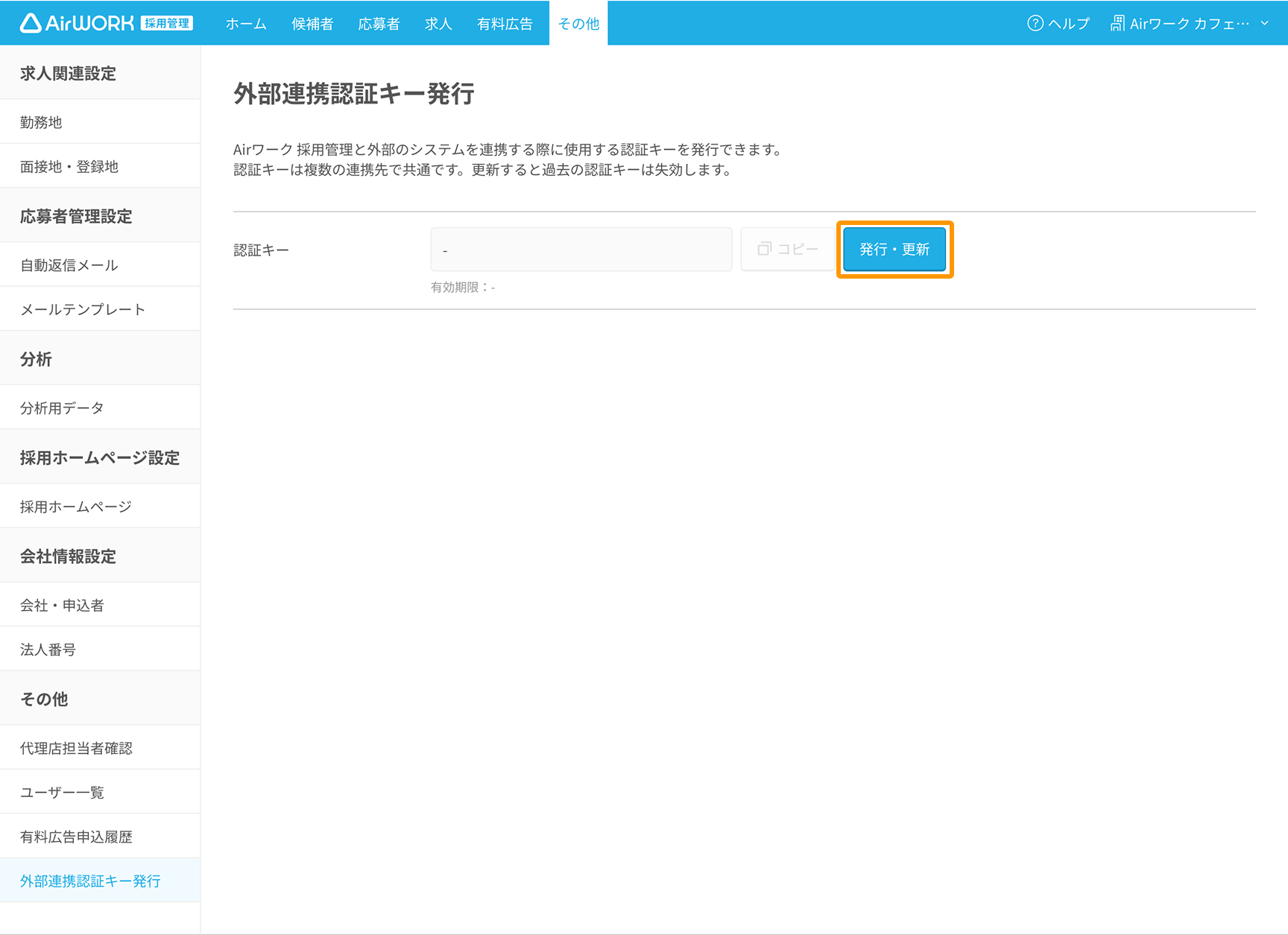The image size is (1288, 935).
Task: Open 有料広告申込履歴 in the sidebar
Action: click(100, 837)
